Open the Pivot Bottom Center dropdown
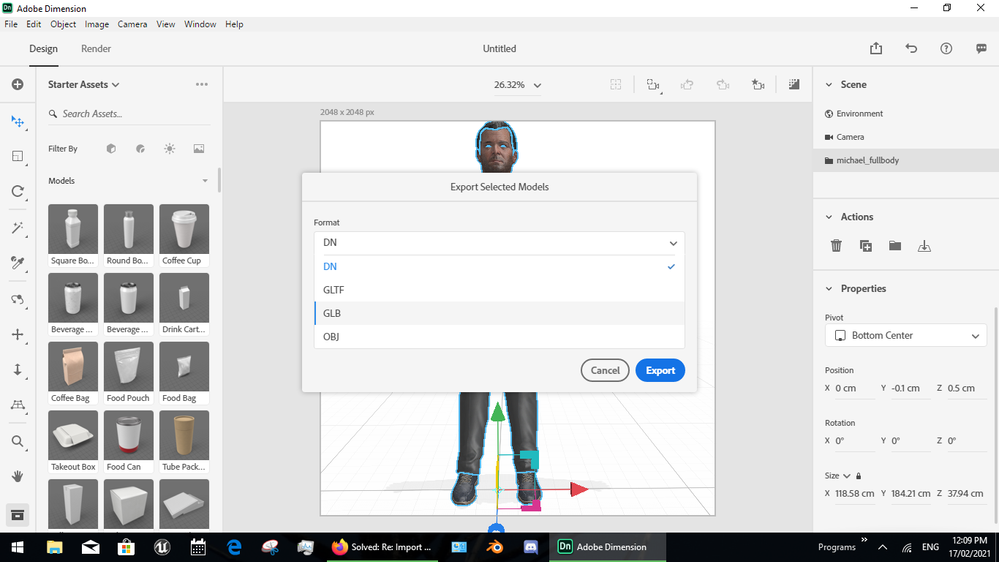Viewport: 999px width, 562px height. click(905, 335)
